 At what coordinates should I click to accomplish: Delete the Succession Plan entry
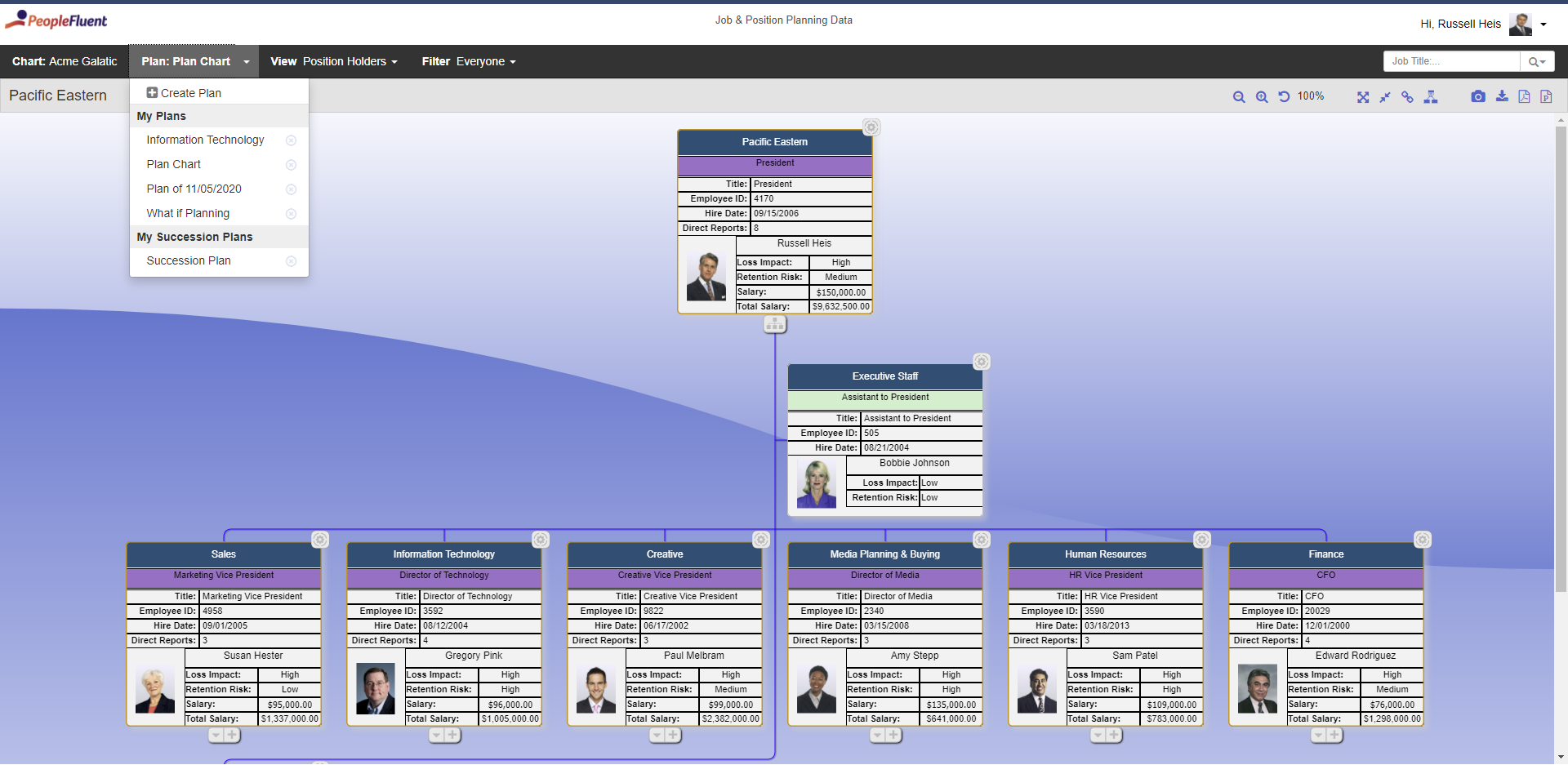tap(291, 261)
